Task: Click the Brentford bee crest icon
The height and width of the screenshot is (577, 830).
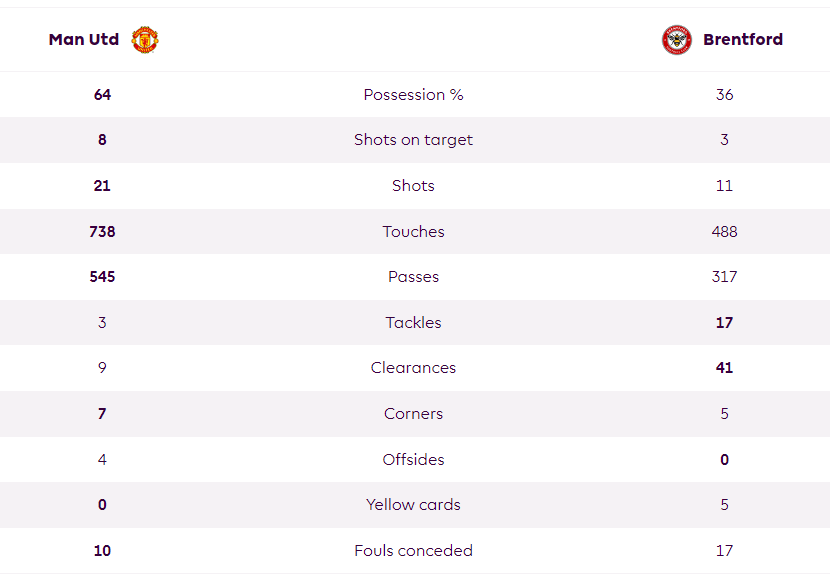Action: [x=676, y=40]
